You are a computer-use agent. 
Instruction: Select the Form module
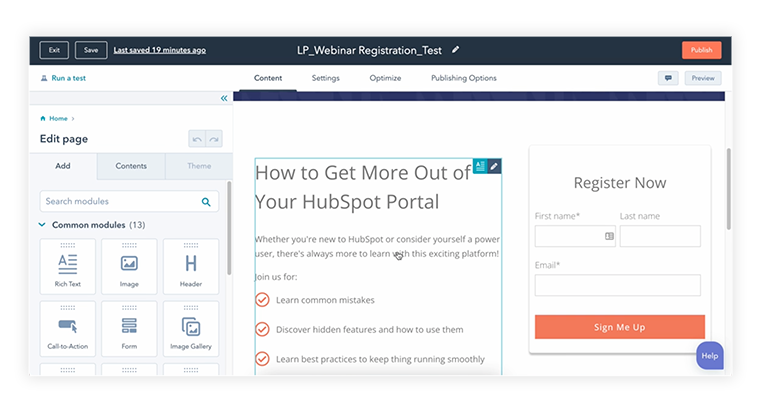tap(129, 329)
